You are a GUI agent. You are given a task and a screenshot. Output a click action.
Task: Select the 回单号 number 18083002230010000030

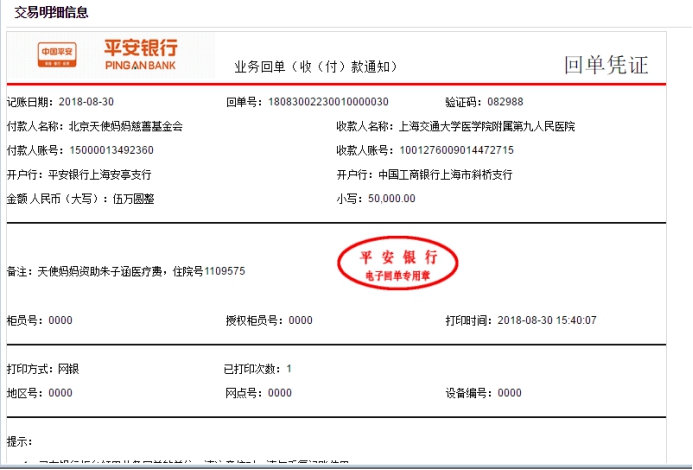pyautogui.click(x=328, y=102)
